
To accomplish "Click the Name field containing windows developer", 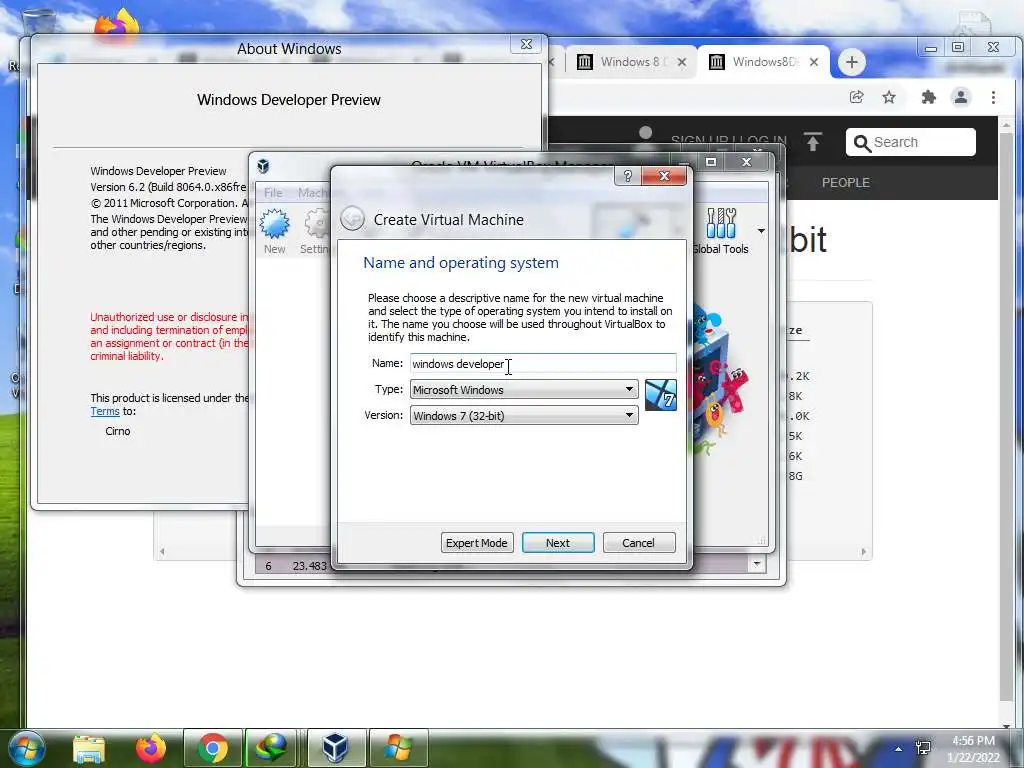I will 543,364.
